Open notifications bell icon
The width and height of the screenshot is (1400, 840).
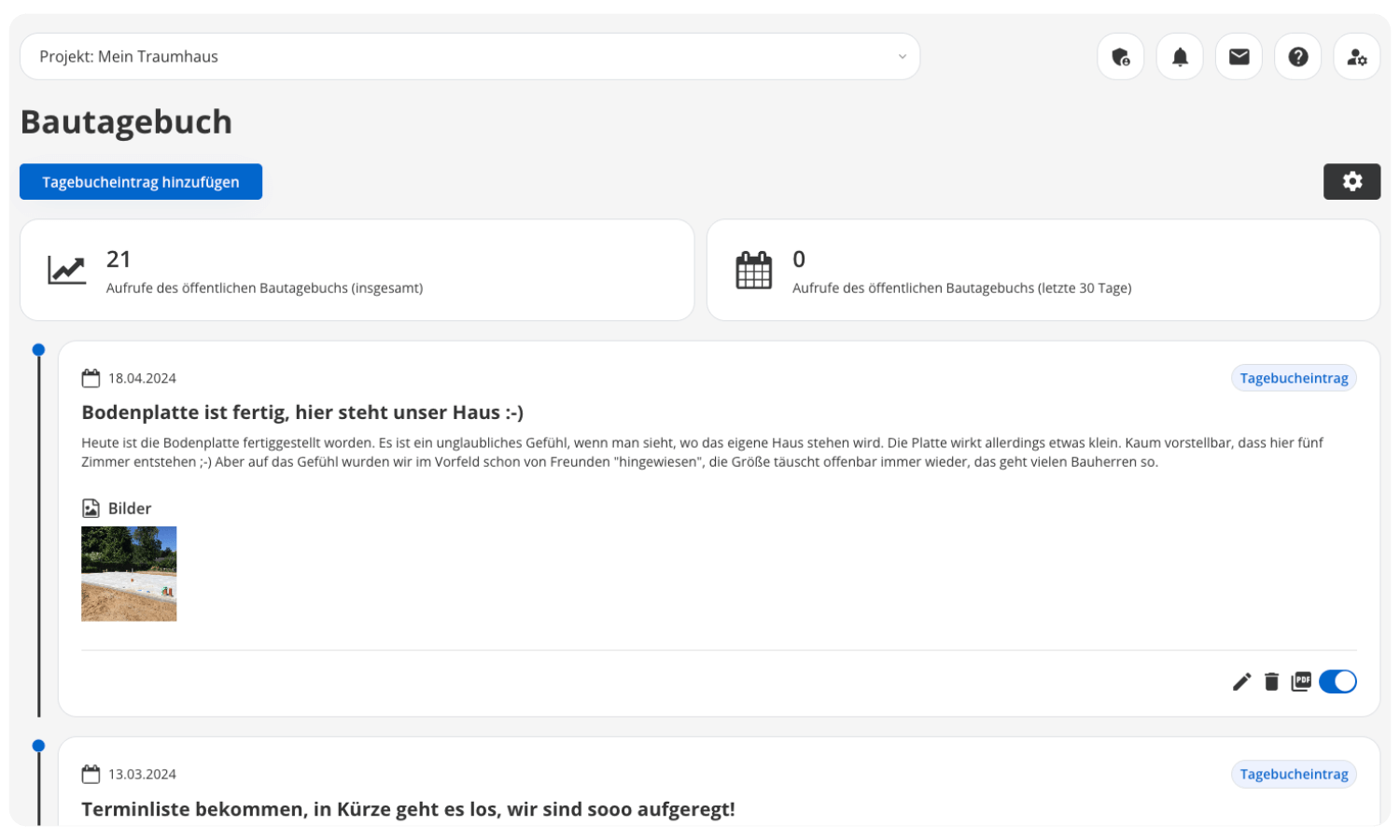[x=1180, y=57]
